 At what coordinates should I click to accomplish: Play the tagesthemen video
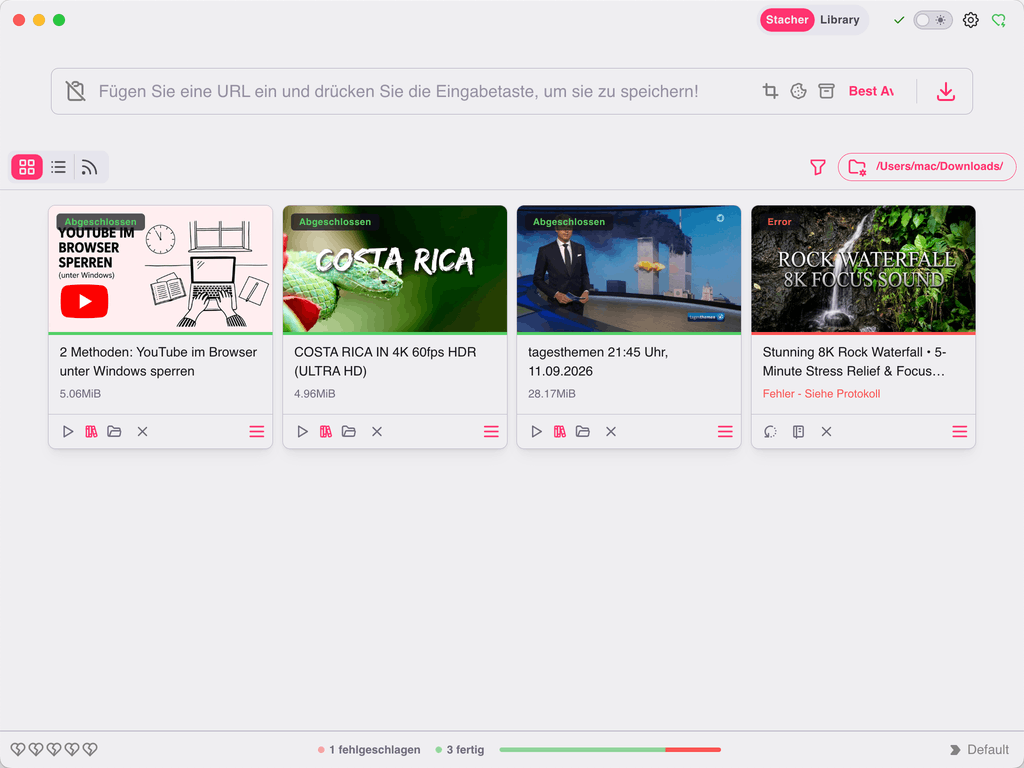point(536,432)
